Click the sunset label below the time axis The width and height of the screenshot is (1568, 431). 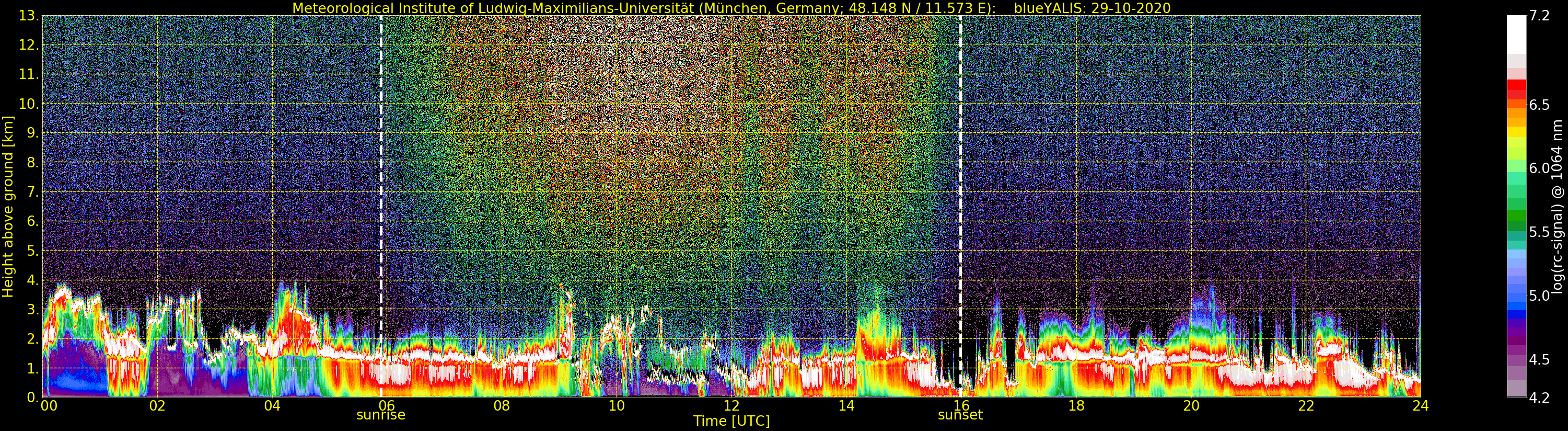pyautogui.click(x=960, y=415)
